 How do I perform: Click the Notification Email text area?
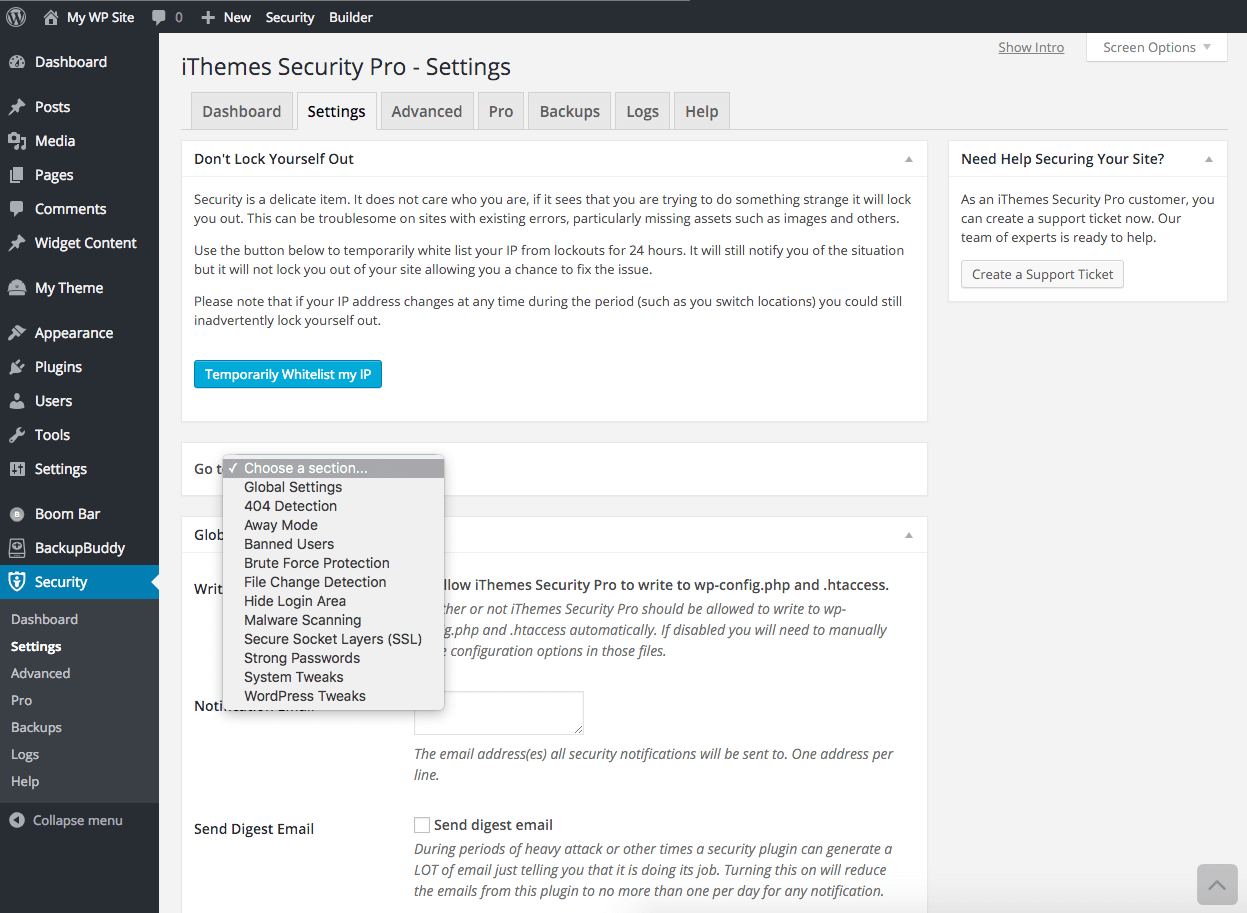tap(498, 712)
